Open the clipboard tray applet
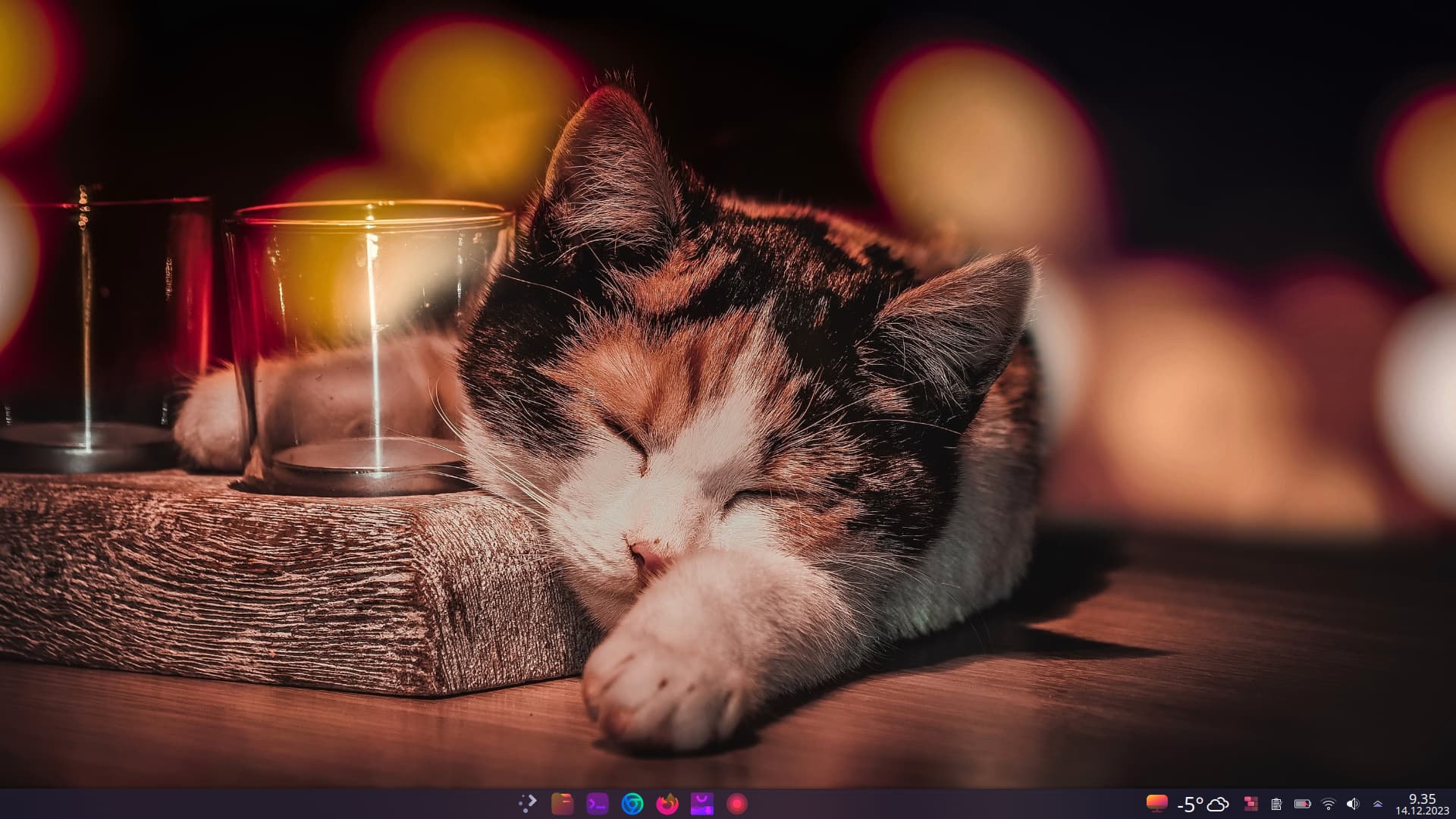This screenshot has width=1456, height=819. 1276,804
